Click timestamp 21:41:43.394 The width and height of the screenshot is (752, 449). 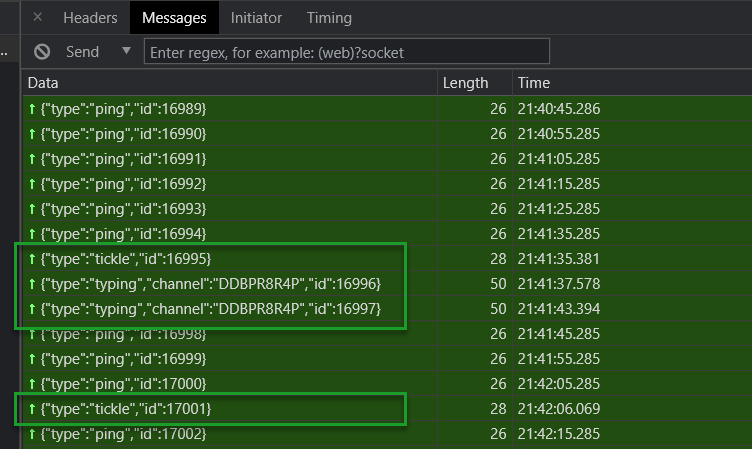click(x=559, y=308)
